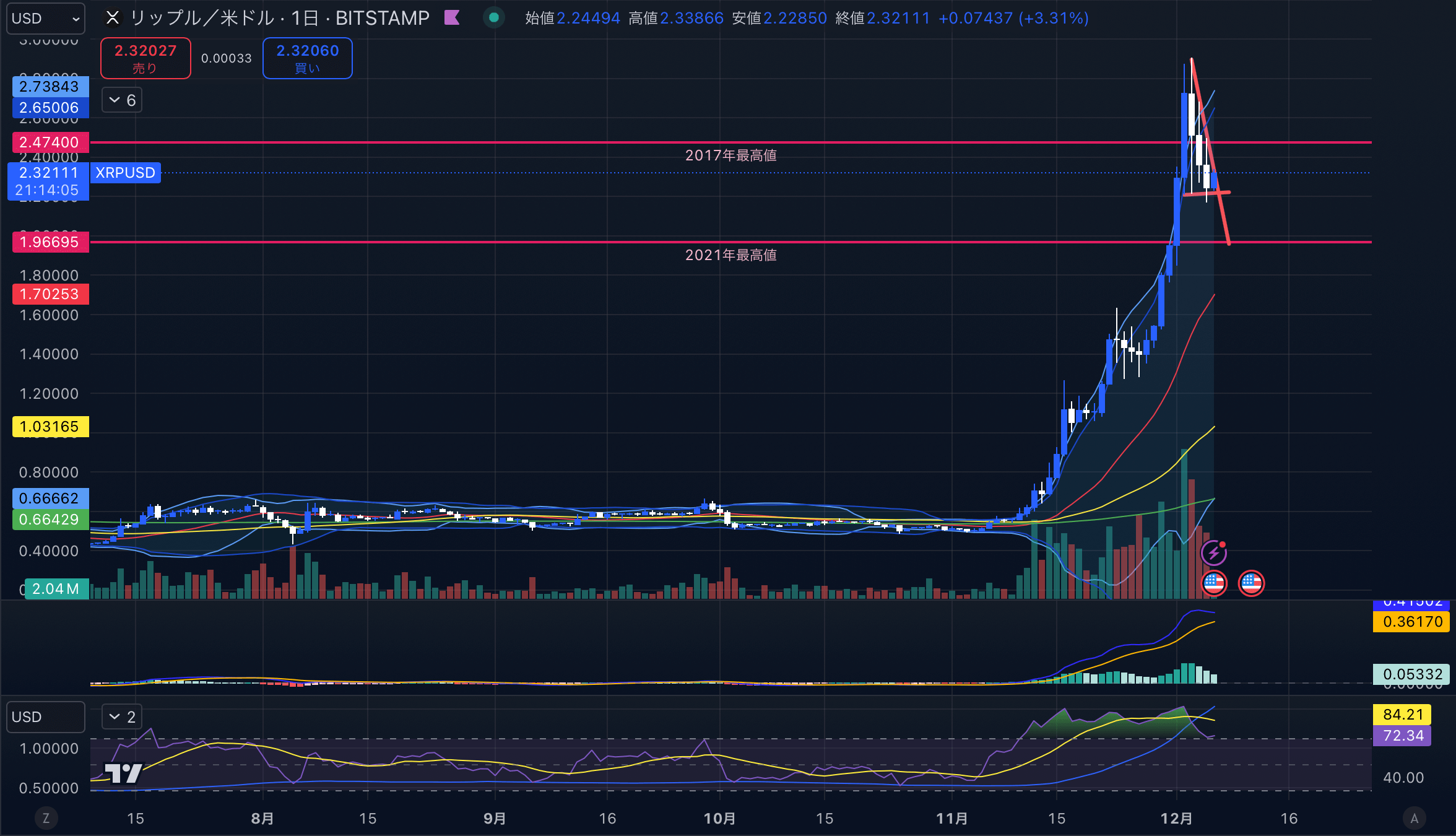Click the 2.47400 price line label
1456x836 pixels.
click(50, 142)
